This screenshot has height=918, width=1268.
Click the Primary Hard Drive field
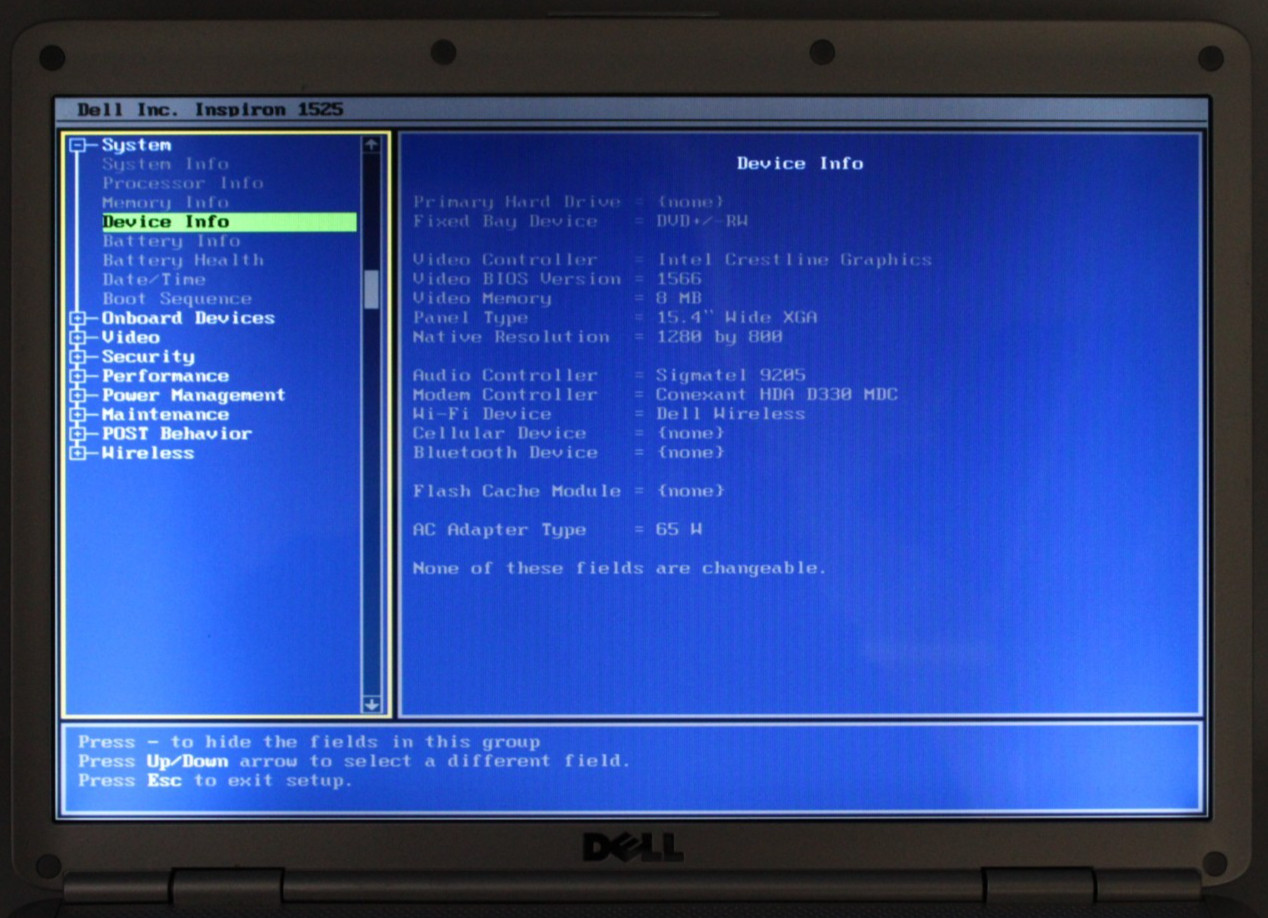(x=568, y=202)
